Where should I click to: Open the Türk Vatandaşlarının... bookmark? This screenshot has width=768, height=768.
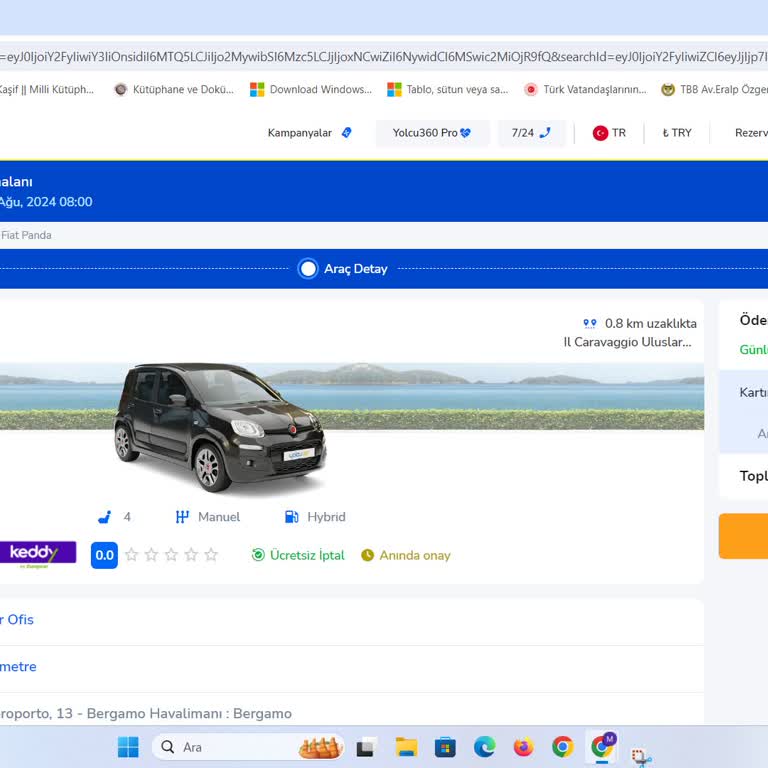(585, 89)
